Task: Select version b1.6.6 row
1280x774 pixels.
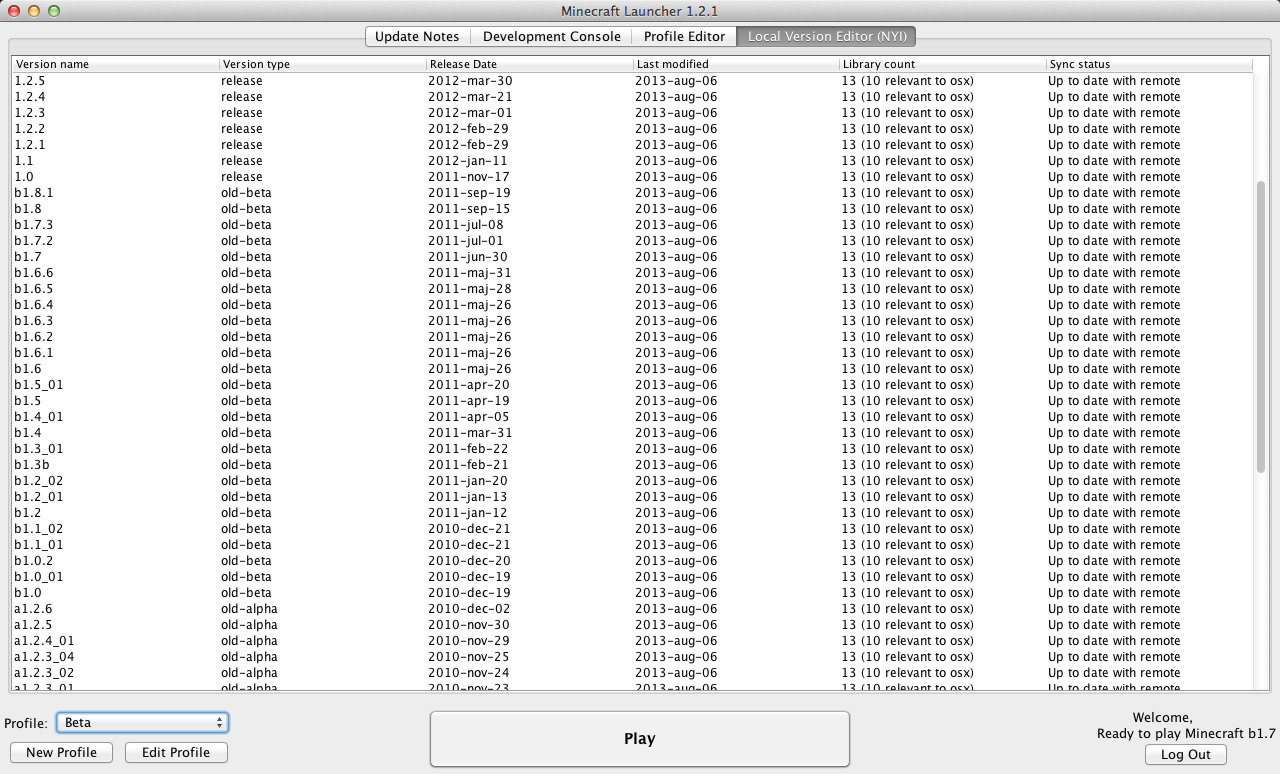Action: pyautogui.click(x=633, y=273)
